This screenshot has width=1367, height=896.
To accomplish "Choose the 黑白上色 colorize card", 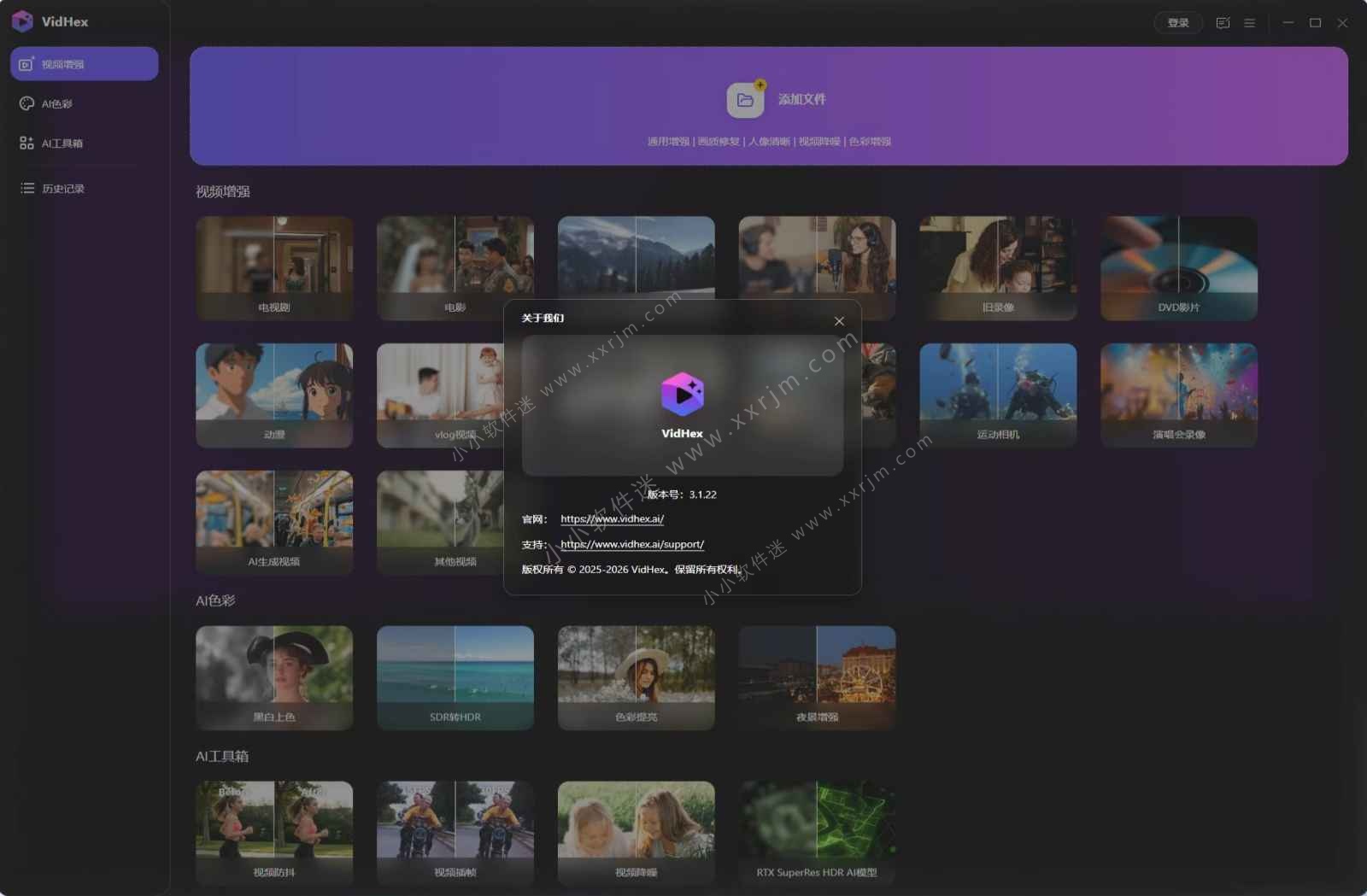I will click(x=274, y=678).
